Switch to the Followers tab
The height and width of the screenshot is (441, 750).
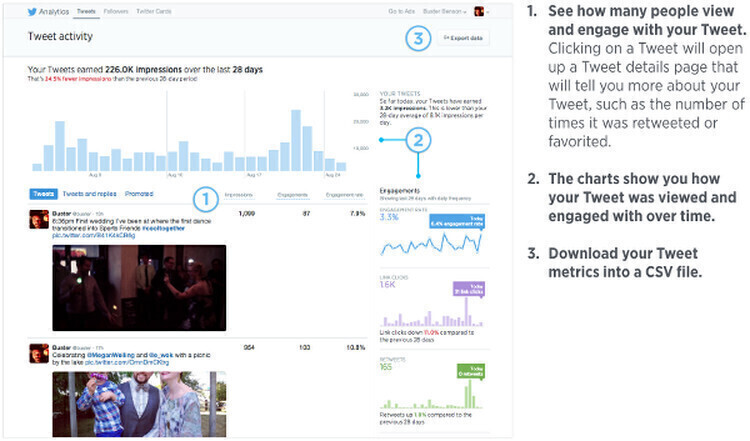(116, 11)
